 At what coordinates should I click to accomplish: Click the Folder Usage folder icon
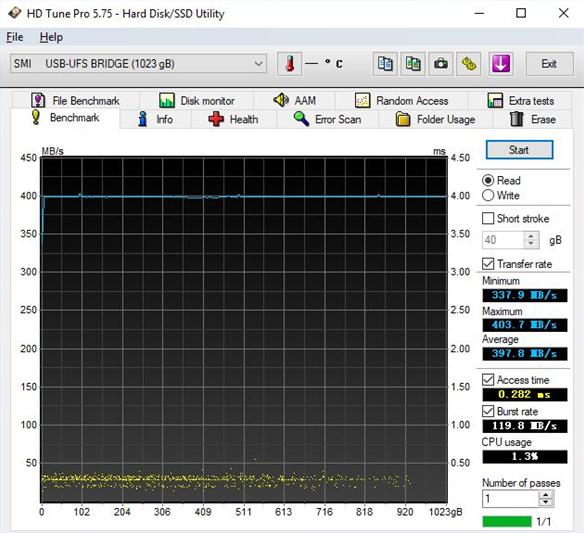403,119
